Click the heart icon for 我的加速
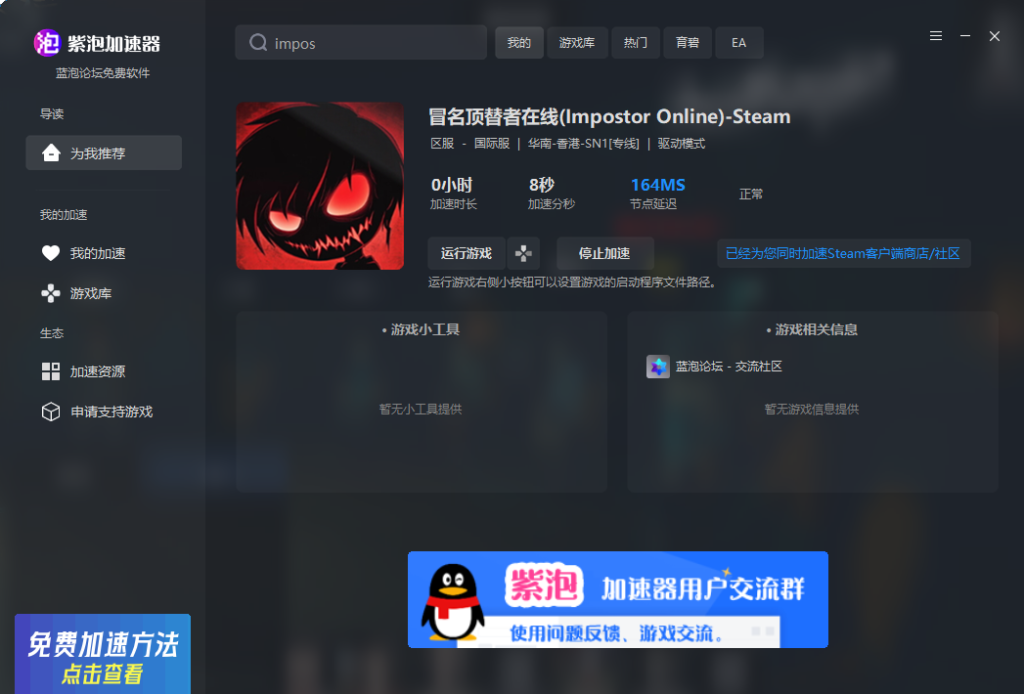Image resolution: width=1024 pixels, height=694 pixels. (51, 253)
